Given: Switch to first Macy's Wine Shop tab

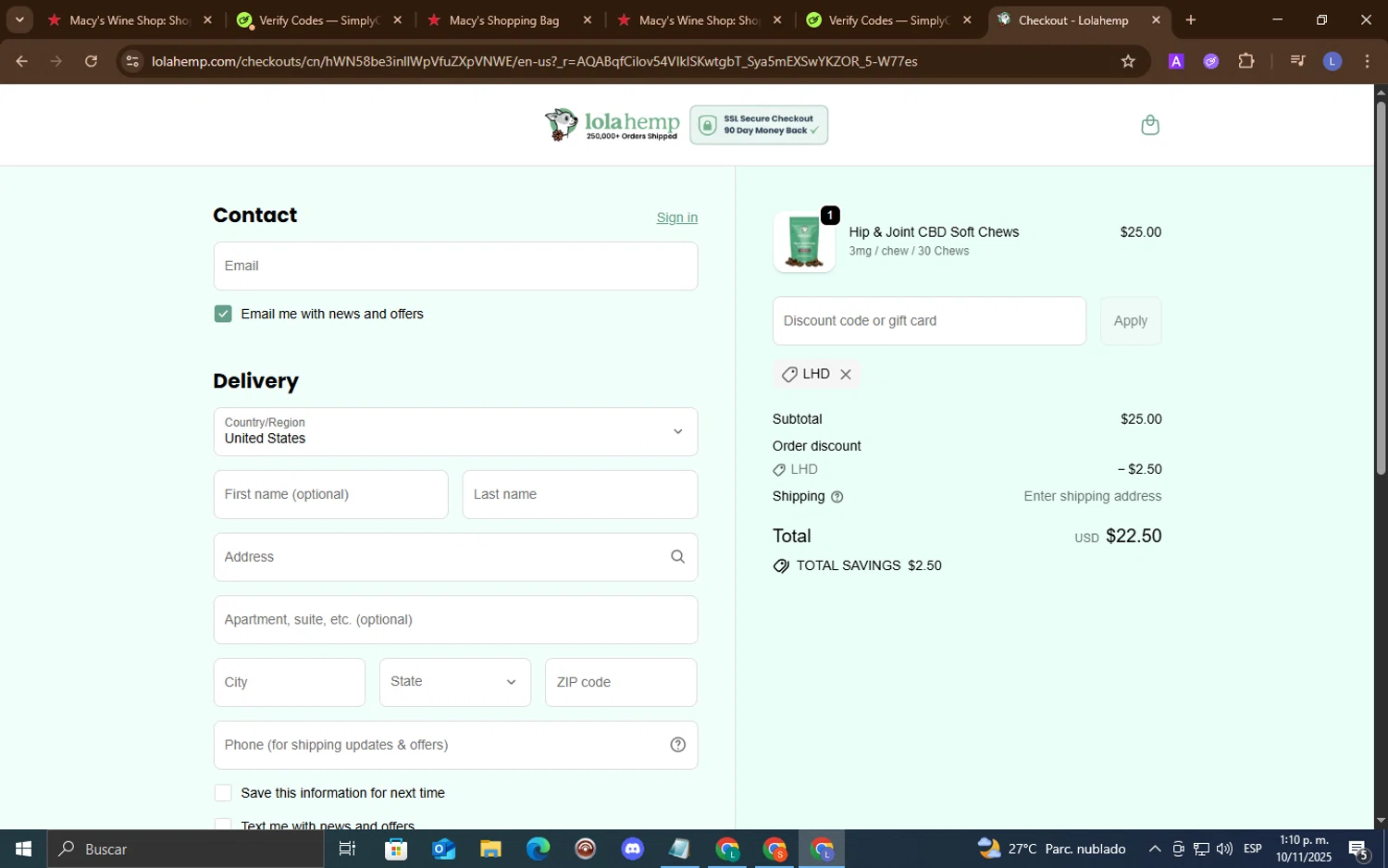Looking at the screenshot, I should click(x=129, y=20).
